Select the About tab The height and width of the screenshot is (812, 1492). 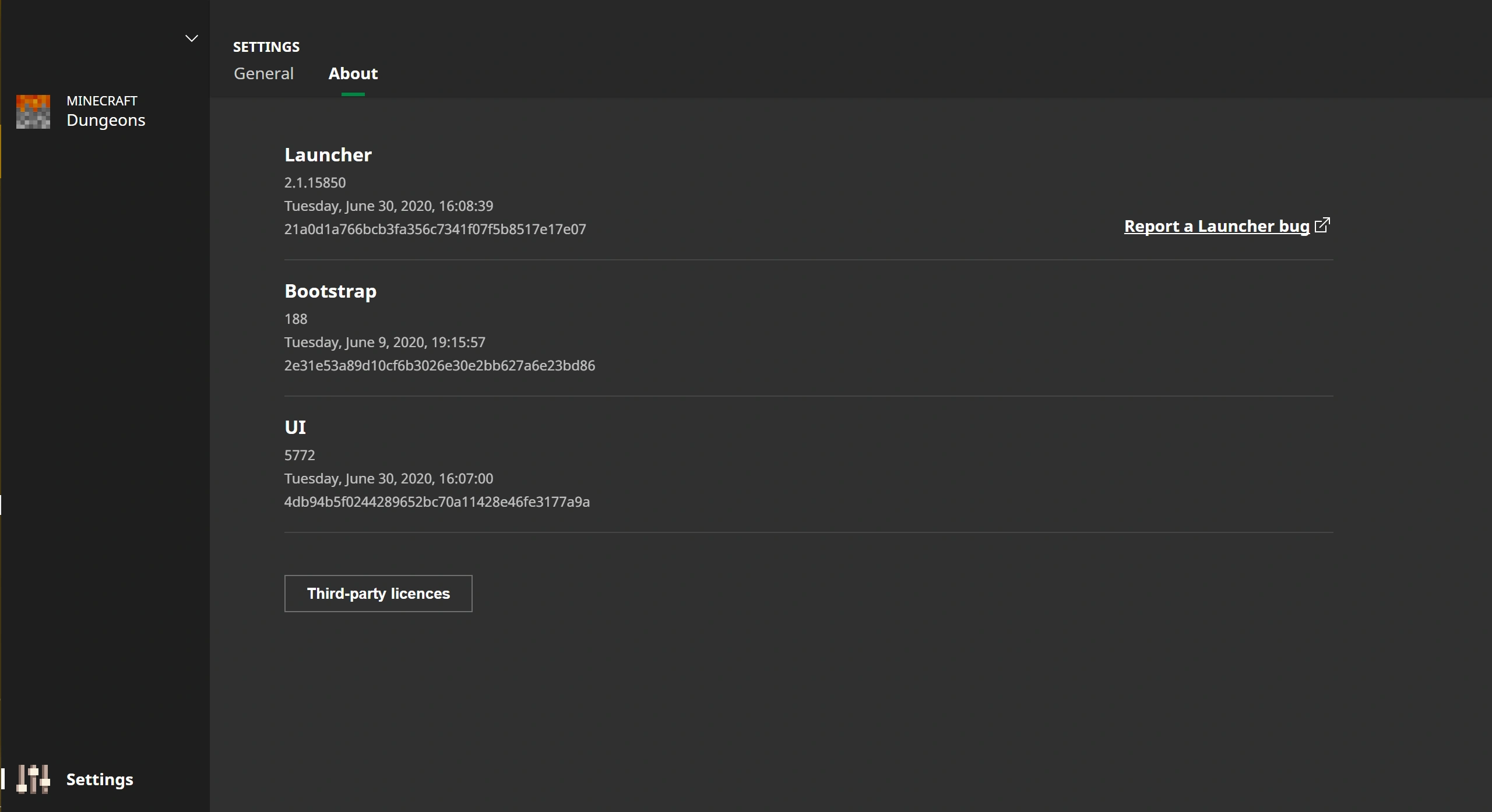click(353, 73)
